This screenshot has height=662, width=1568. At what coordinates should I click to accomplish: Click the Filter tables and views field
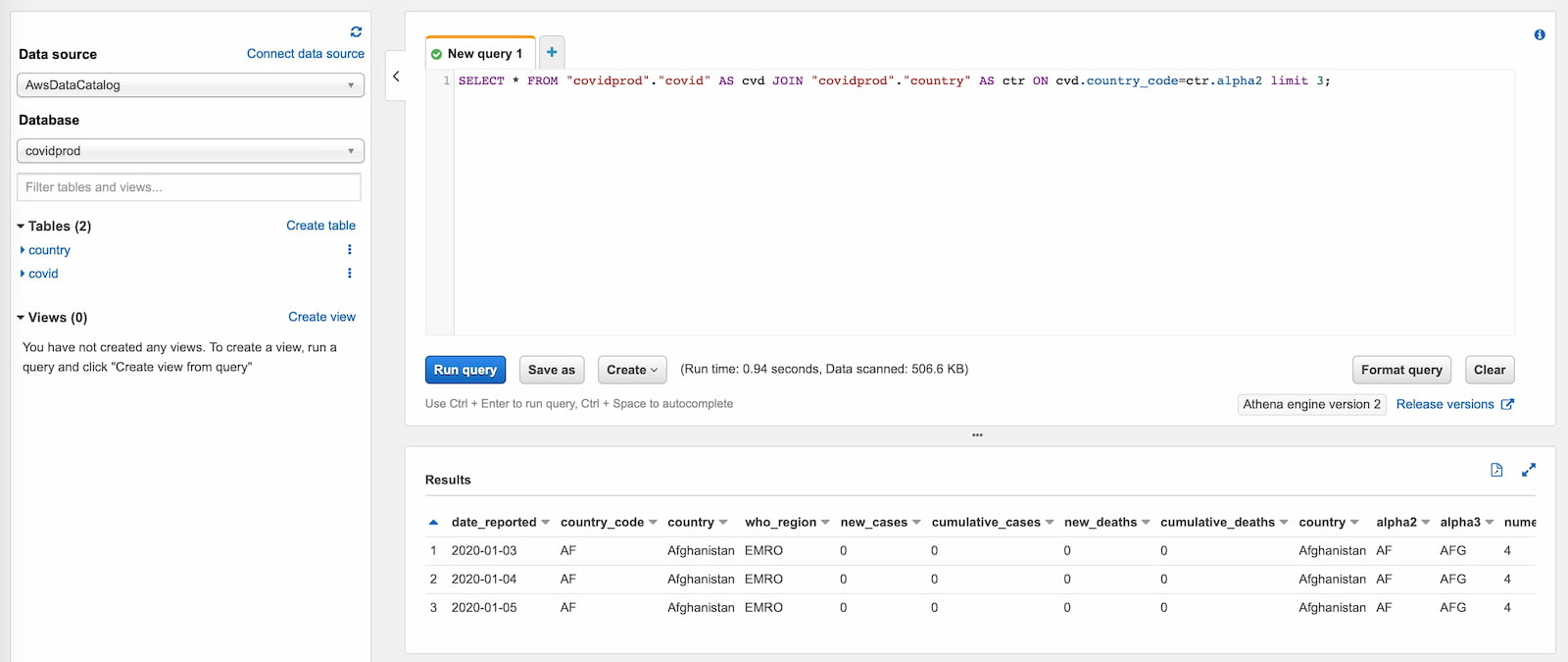pyautogui.click(x=189, y=187)
